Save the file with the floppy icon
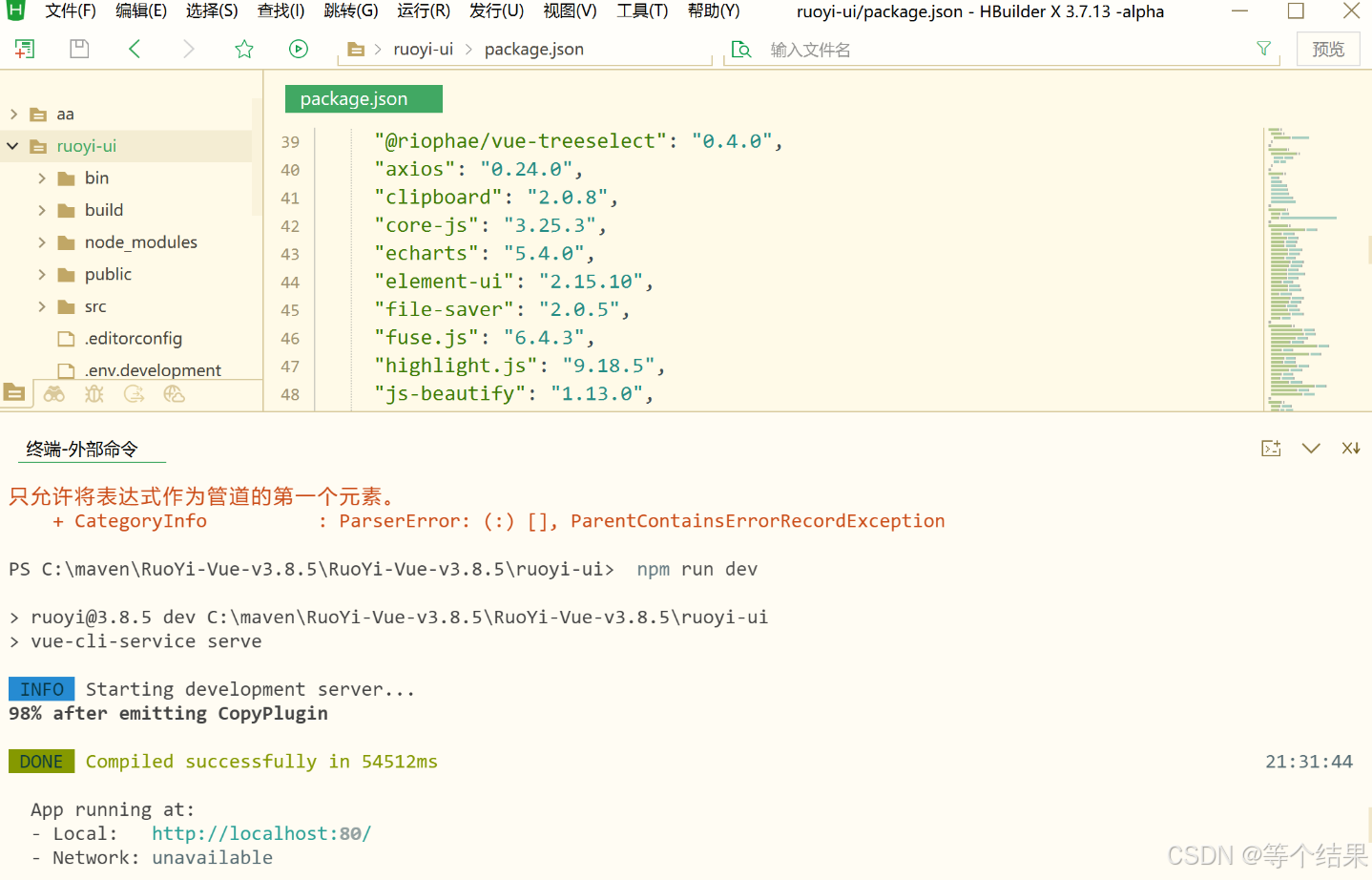The height and width of the screenshot is (880, 1372). tap(79, 49)
